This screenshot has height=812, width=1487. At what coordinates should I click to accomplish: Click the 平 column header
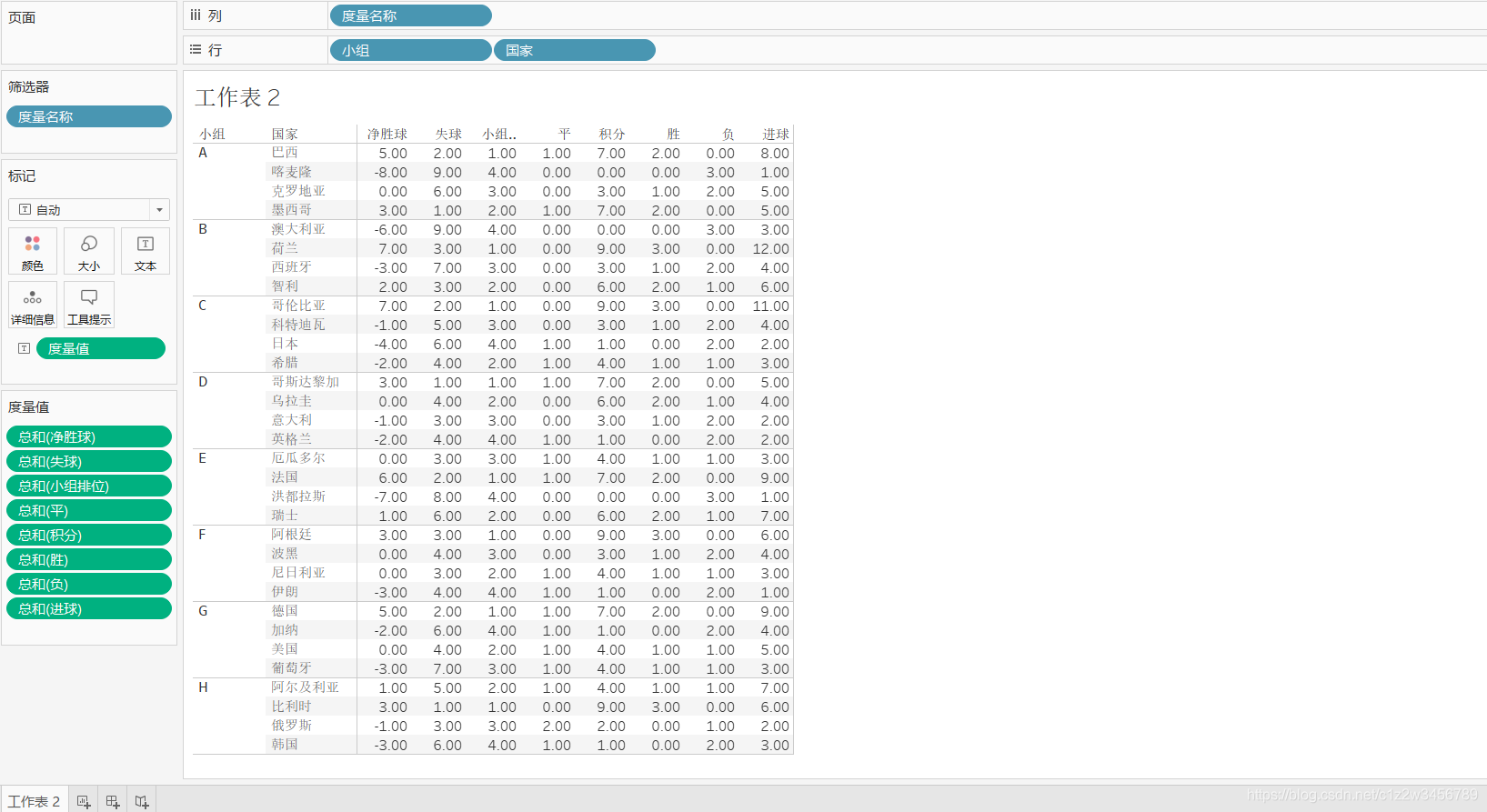pos(564,134)
